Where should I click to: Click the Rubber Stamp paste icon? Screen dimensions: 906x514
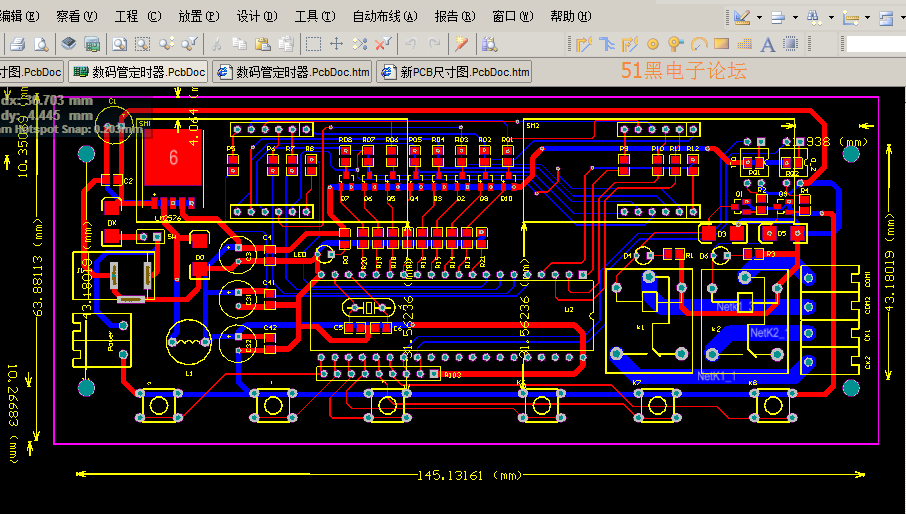coord(286,44)
